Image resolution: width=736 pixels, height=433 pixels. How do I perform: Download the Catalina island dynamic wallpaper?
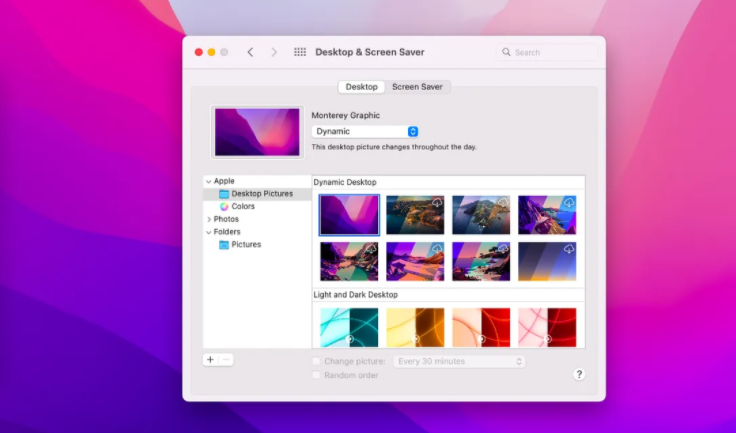(x=503, y=202)
